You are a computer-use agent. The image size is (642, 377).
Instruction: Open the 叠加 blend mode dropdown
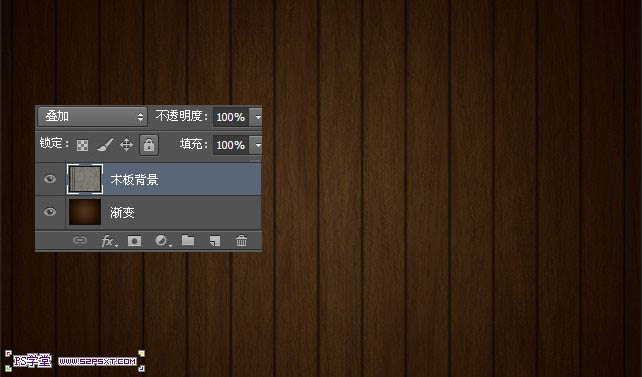(93, 117)
